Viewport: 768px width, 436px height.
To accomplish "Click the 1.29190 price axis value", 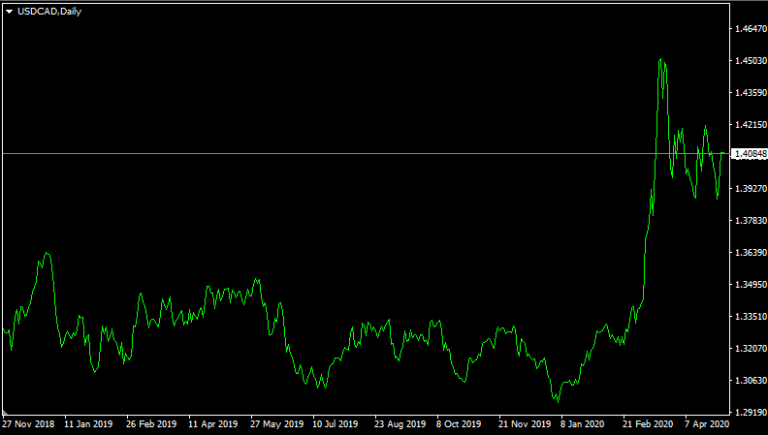I will 748,412.
